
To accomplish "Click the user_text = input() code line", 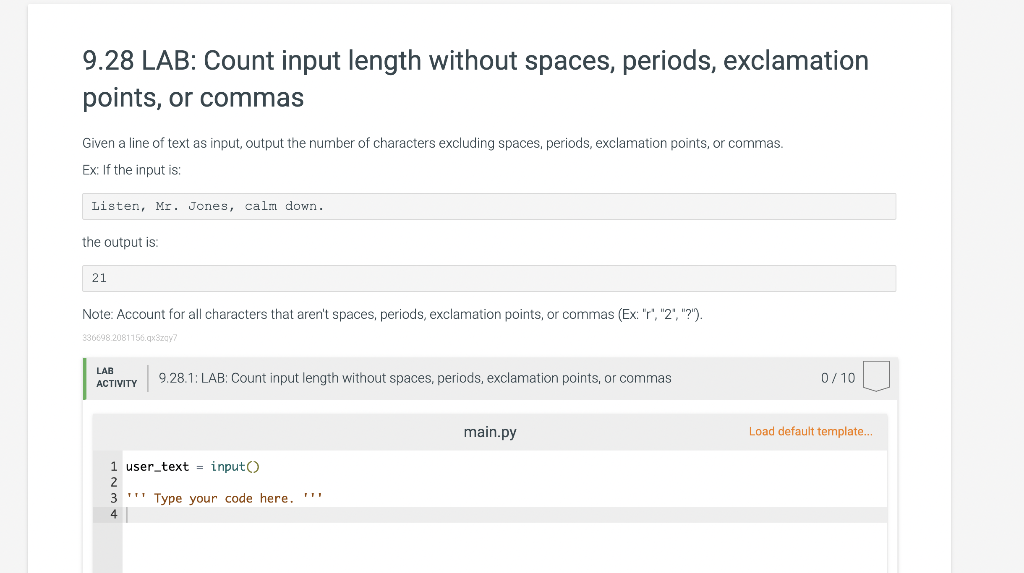I will (193, 466).
